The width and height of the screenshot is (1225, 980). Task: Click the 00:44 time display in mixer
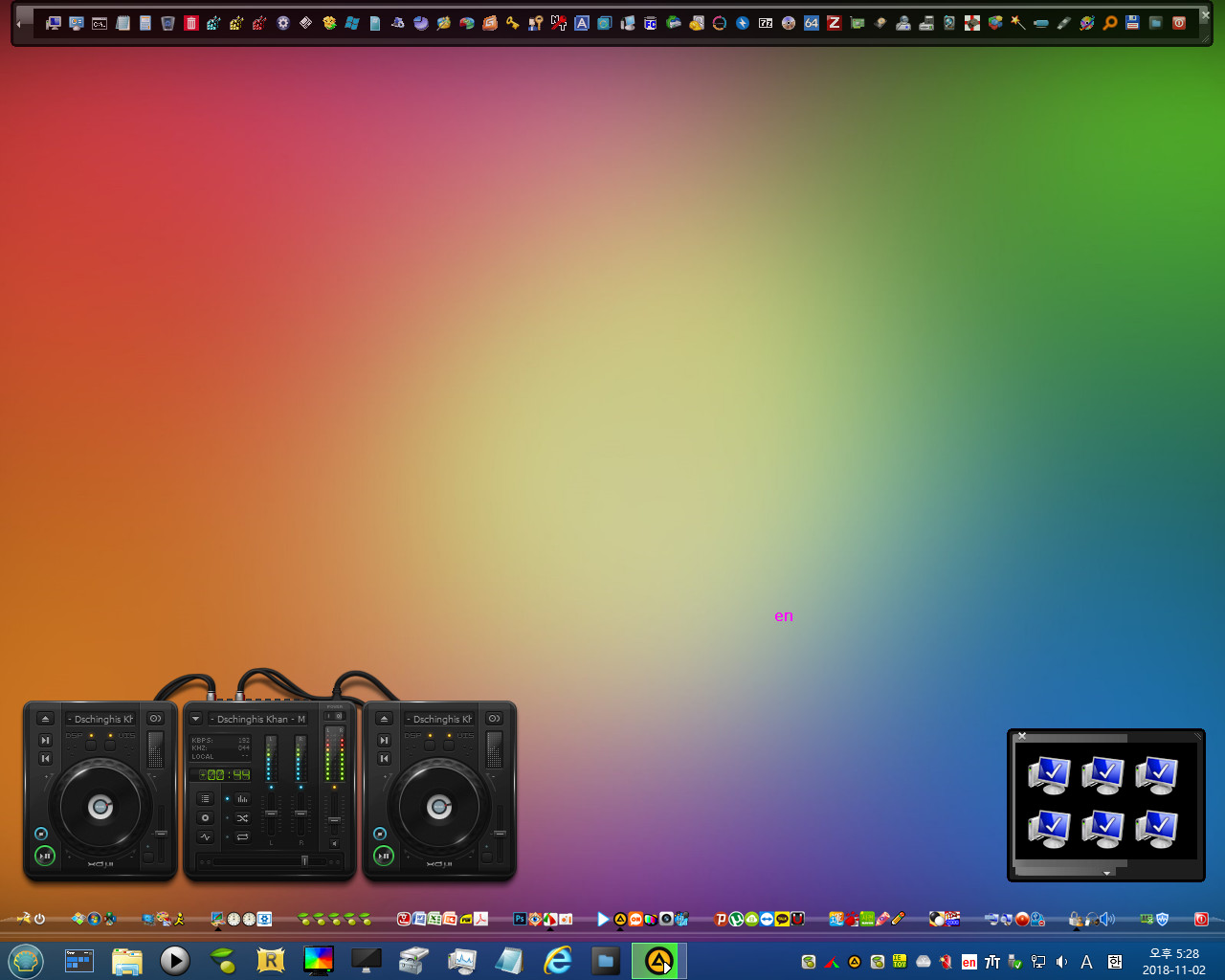[229, 775]
